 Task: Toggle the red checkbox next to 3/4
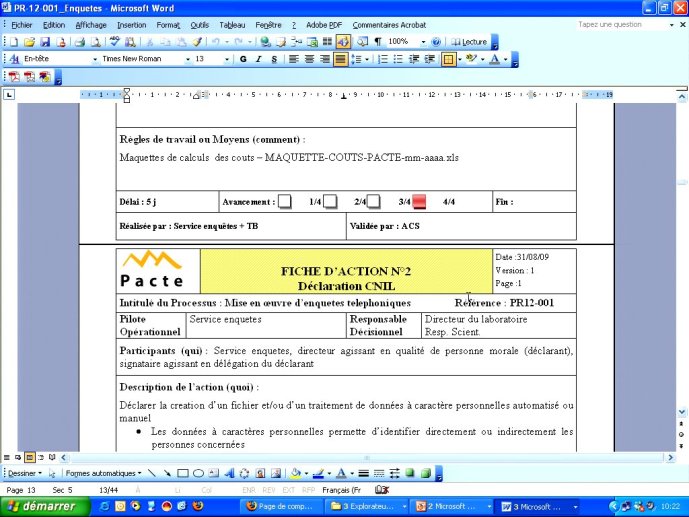tap(419, 202)
